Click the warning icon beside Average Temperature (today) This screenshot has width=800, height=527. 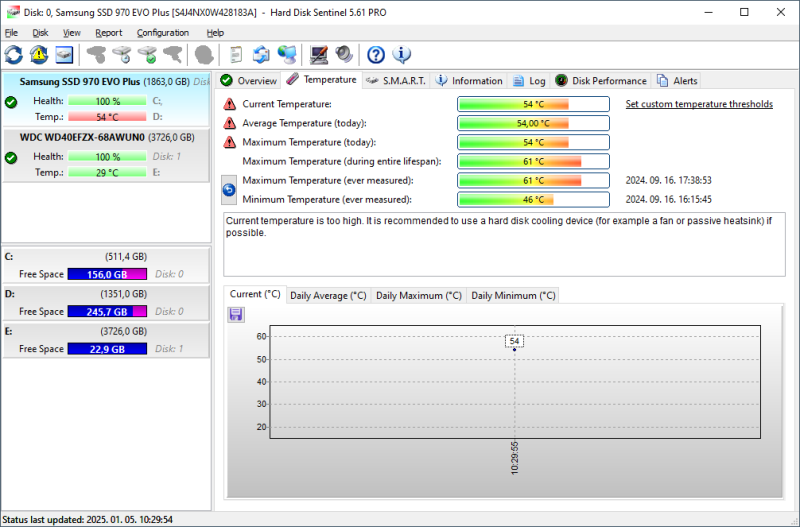230,123
